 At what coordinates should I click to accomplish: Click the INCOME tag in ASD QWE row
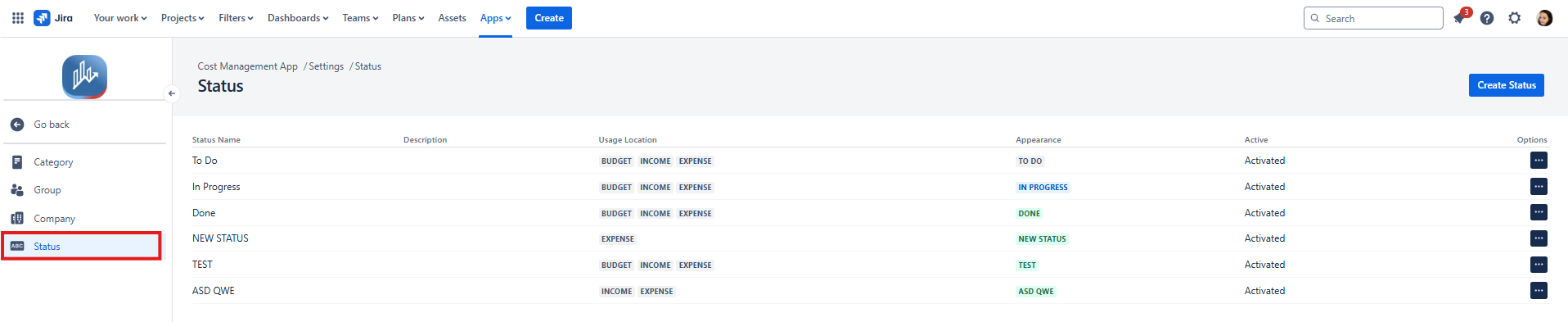pos(616,292)
